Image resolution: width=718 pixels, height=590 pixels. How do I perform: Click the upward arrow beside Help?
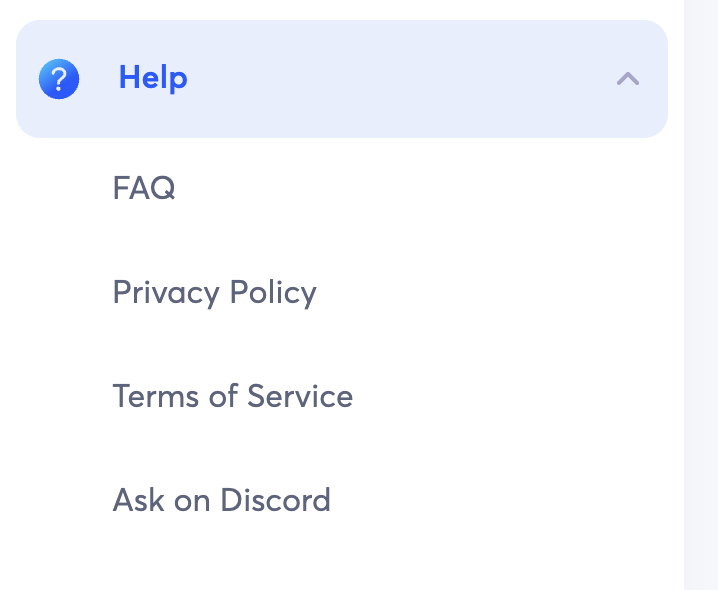pos(628,79)
